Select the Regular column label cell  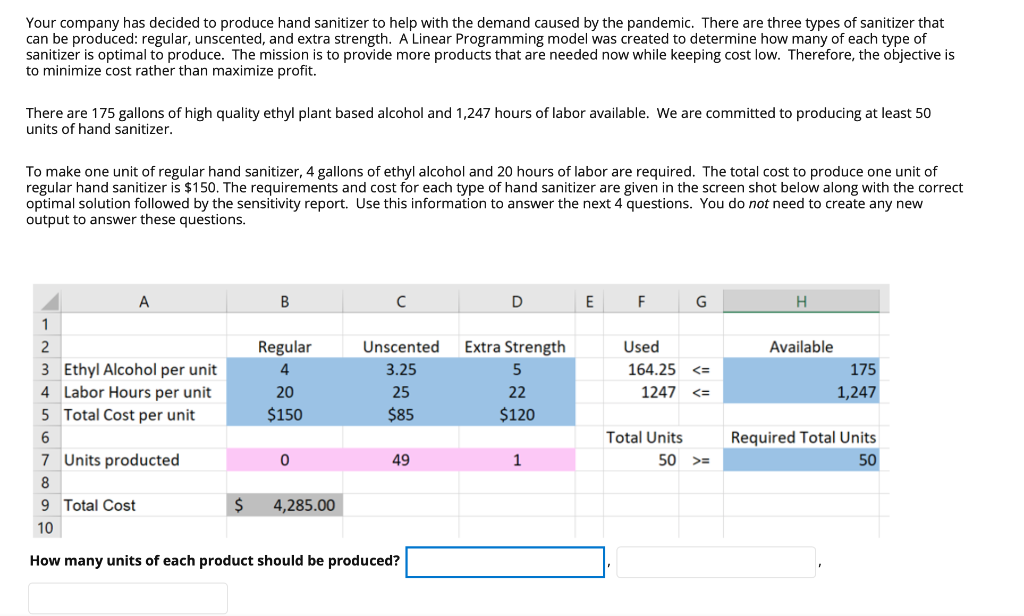pos(286,346)
